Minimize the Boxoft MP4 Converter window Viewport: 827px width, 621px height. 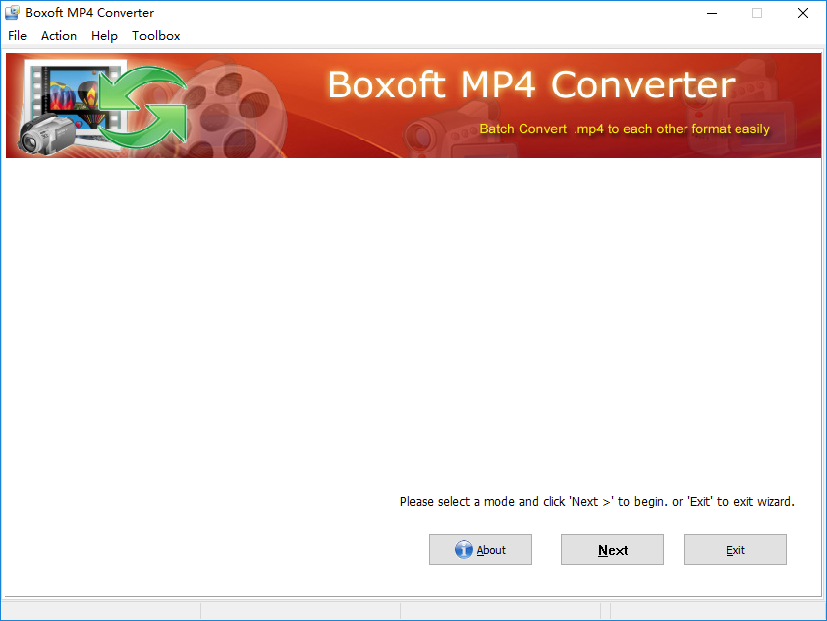712,13
